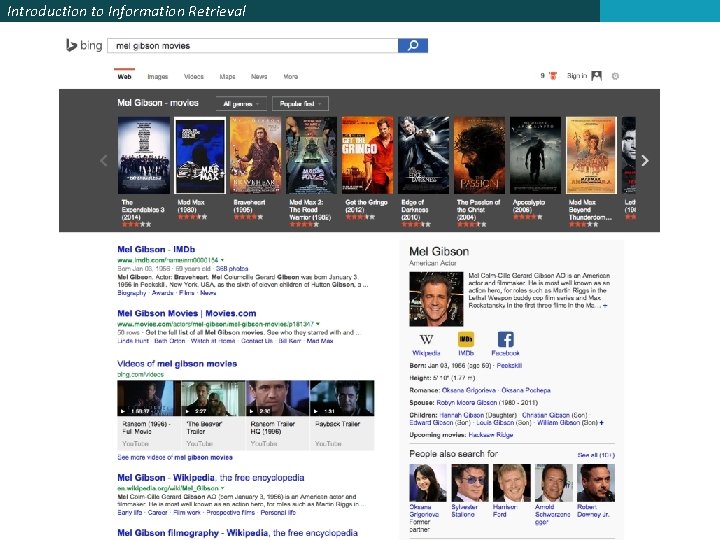Open the More tab
Viewport: 720px width, 540px height.
pyautogui.click(x=291, y=77)
